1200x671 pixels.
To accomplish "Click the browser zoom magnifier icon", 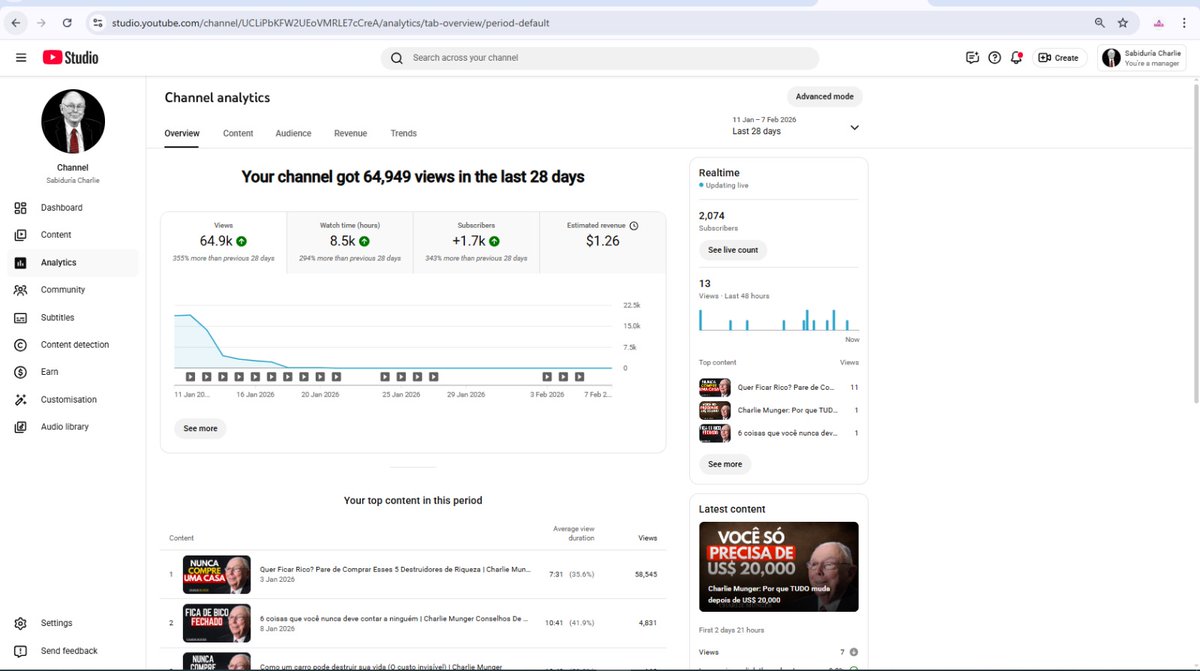I will pyautogui.click(x=1099, y=22).
